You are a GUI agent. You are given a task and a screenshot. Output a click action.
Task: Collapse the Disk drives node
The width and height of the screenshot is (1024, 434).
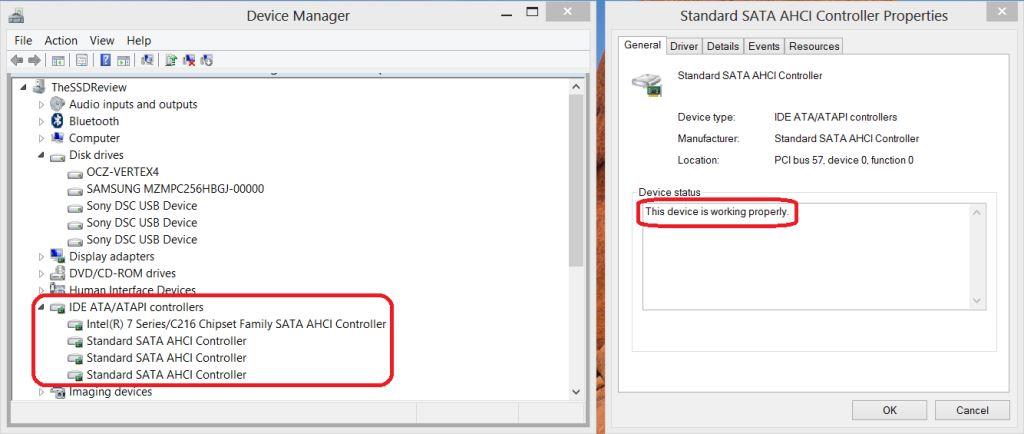[x=42, y=155]
